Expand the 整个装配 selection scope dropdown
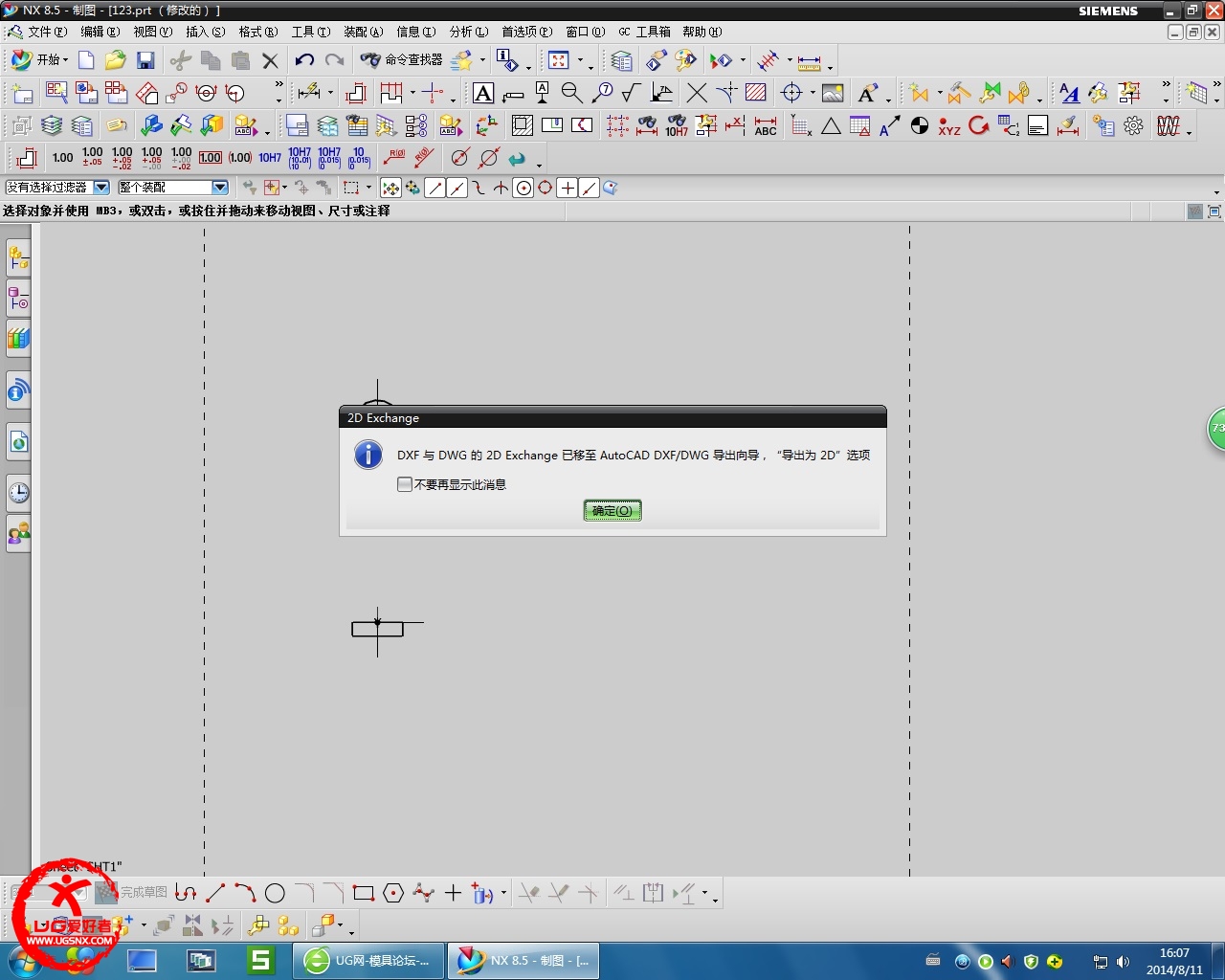This screenshot has height=980, width=1225. (220, 188)
